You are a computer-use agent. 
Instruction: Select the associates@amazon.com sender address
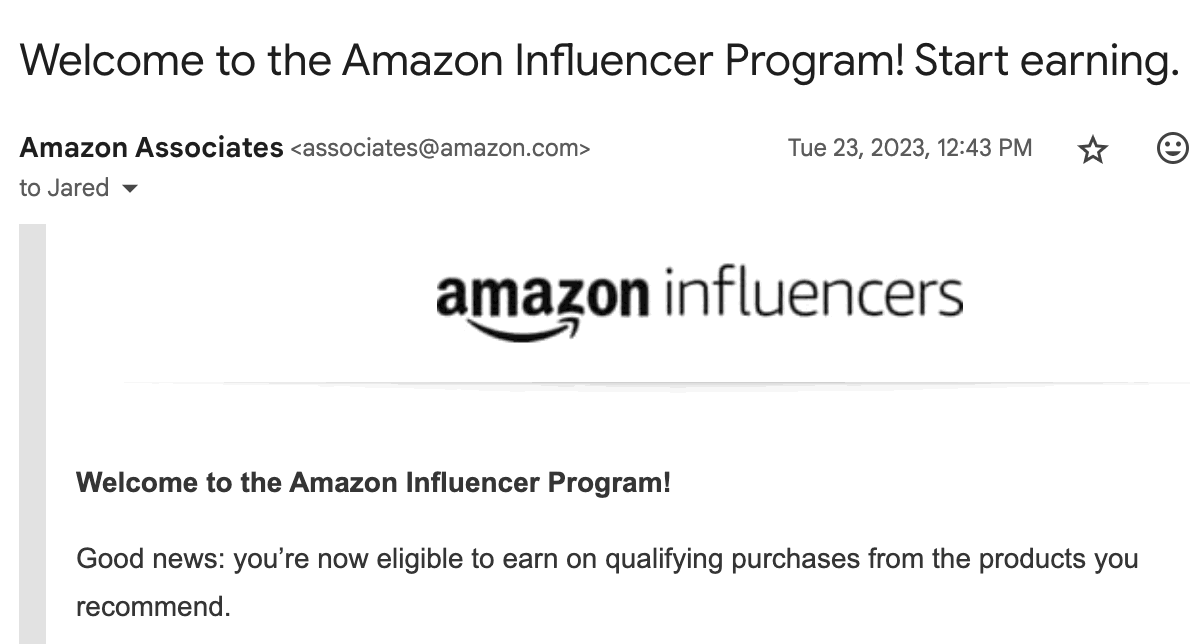coord(440,148)
